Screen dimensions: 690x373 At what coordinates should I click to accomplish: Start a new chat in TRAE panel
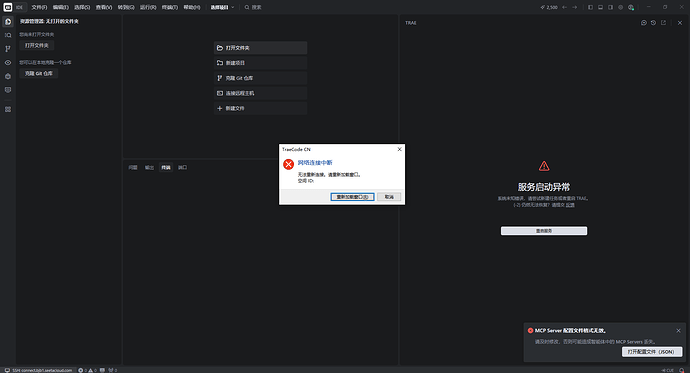643,23
